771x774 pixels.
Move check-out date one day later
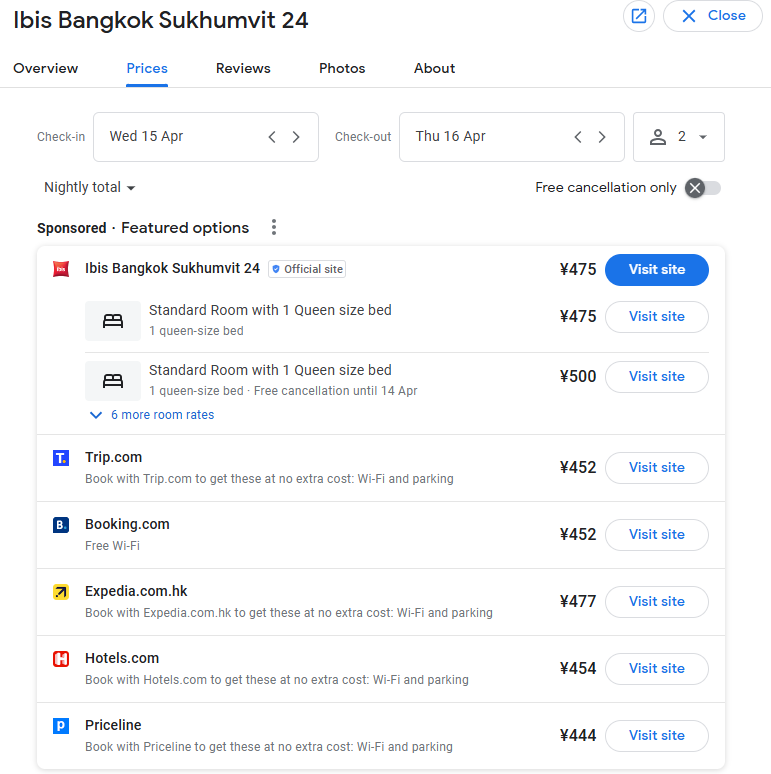click(602, 137)
